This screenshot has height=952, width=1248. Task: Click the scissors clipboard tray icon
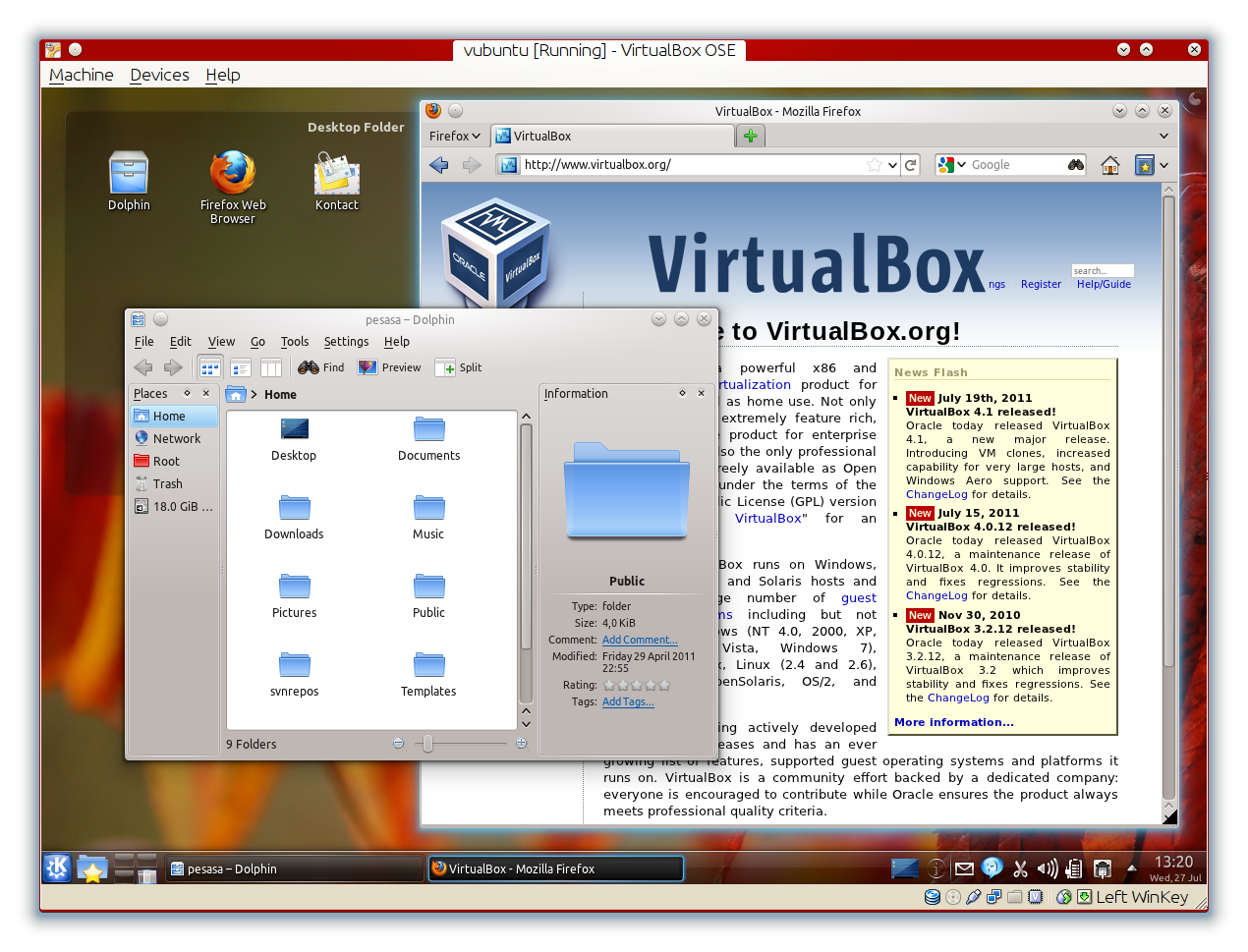1020,868
